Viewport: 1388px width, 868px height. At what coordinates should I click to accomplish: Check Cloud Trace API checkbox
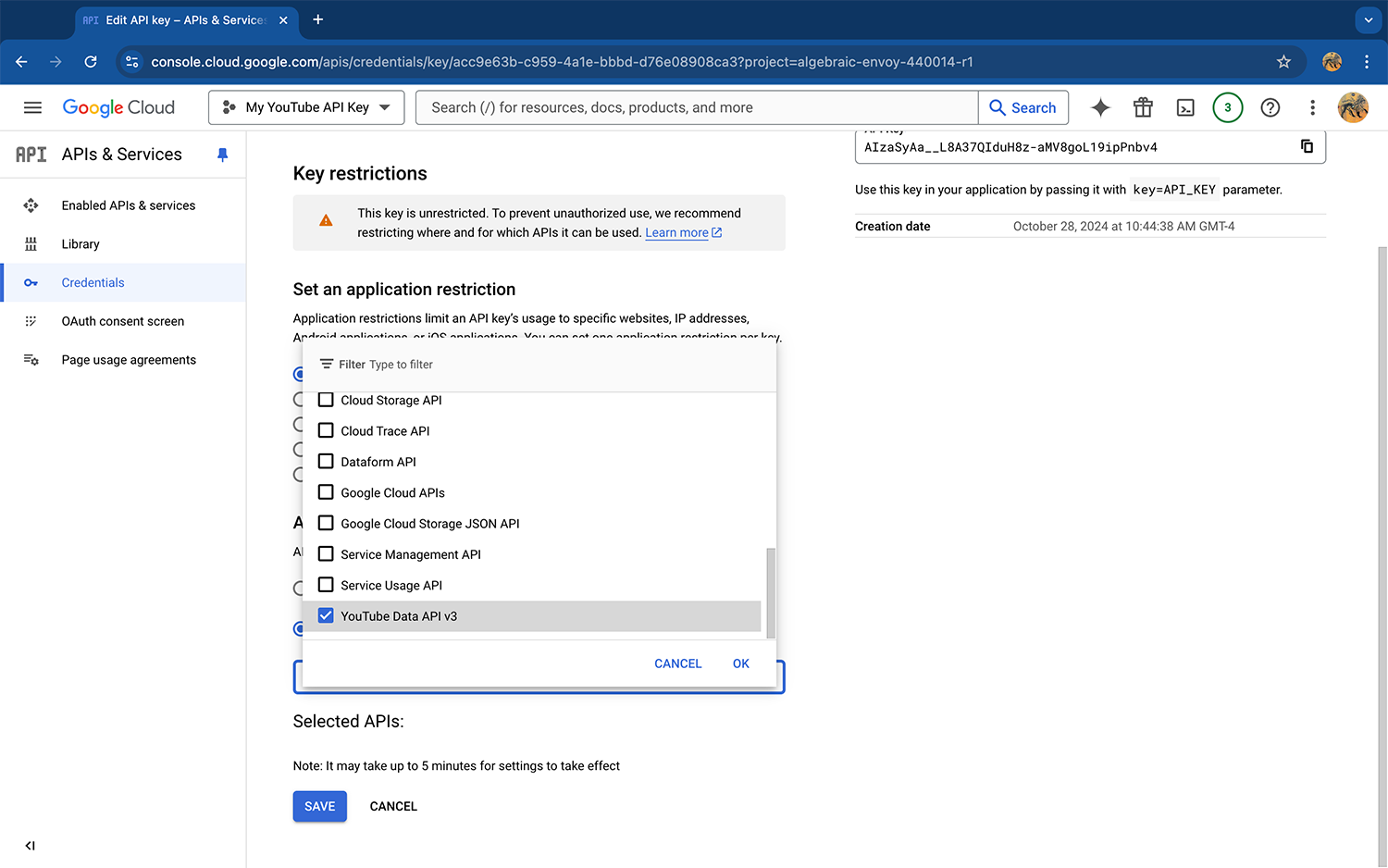[326, 430]
